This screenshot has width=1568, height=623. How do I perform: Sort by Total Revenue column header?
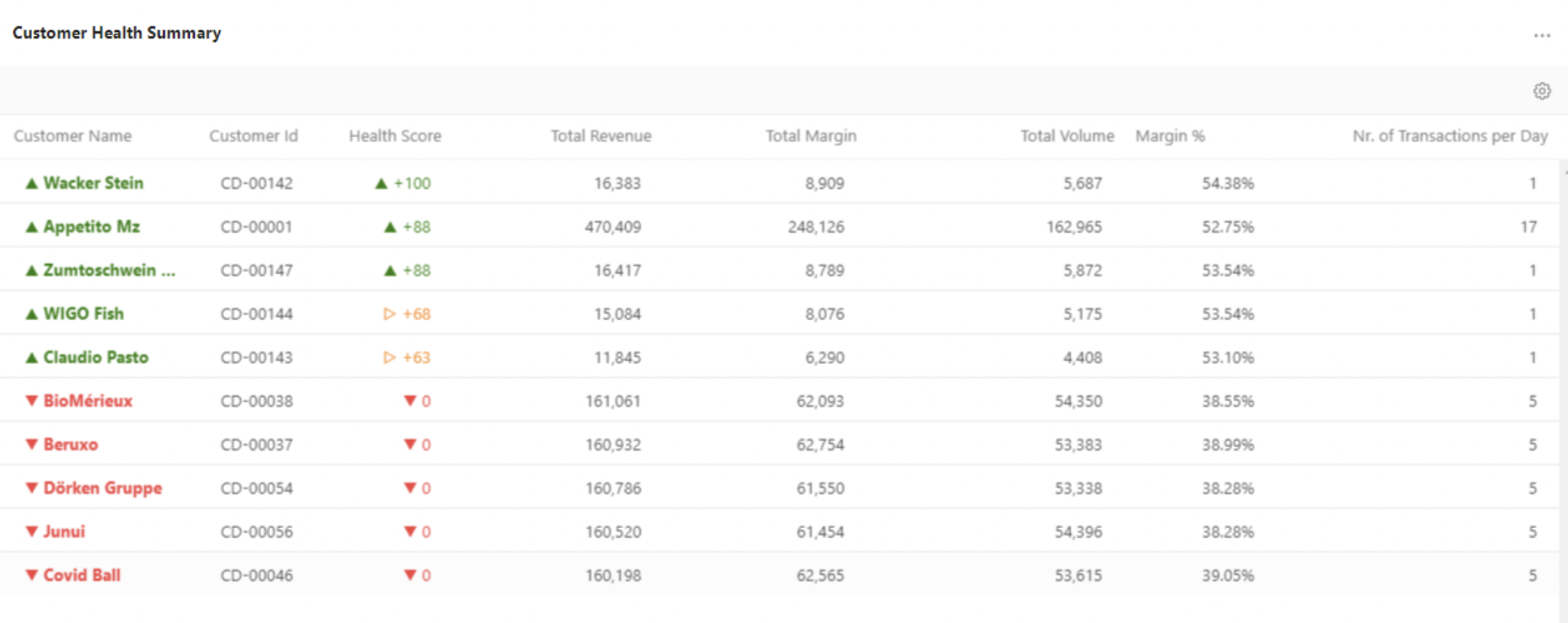(x=600, y=136)
